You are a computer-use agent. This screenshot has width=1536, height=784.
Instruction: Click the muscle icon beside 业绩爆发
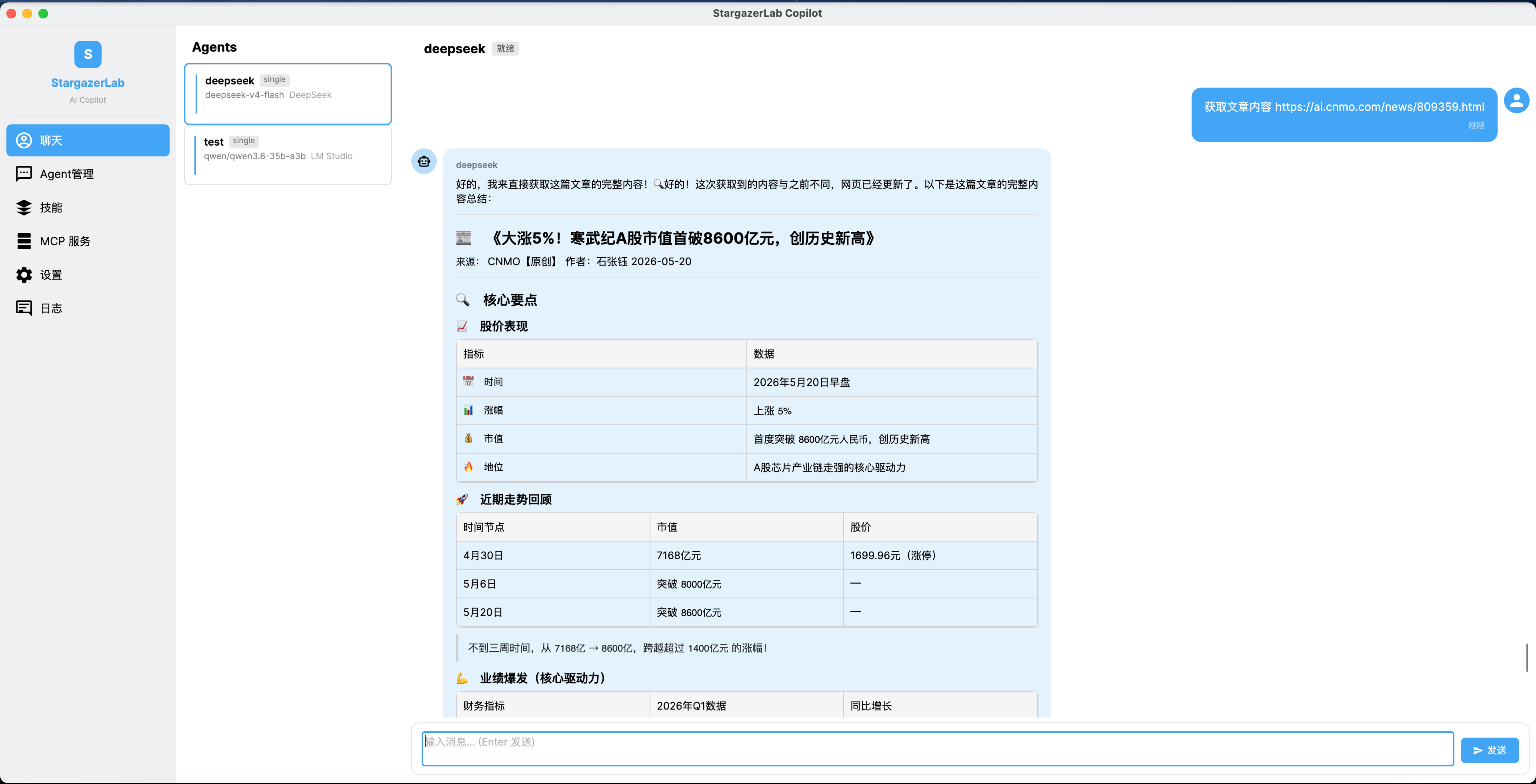462,678
